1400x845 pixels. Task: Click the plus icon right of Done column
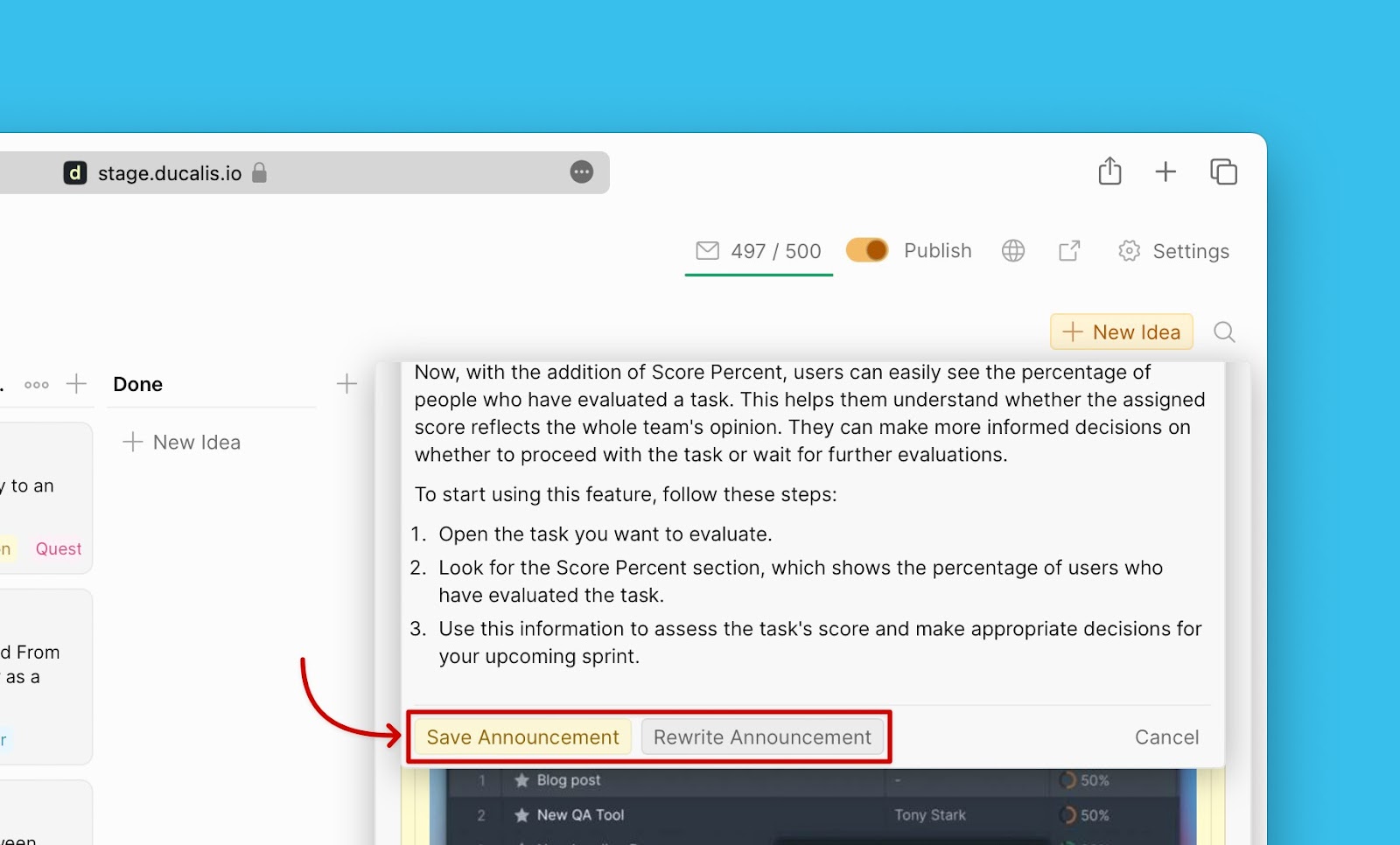(346, 384)
